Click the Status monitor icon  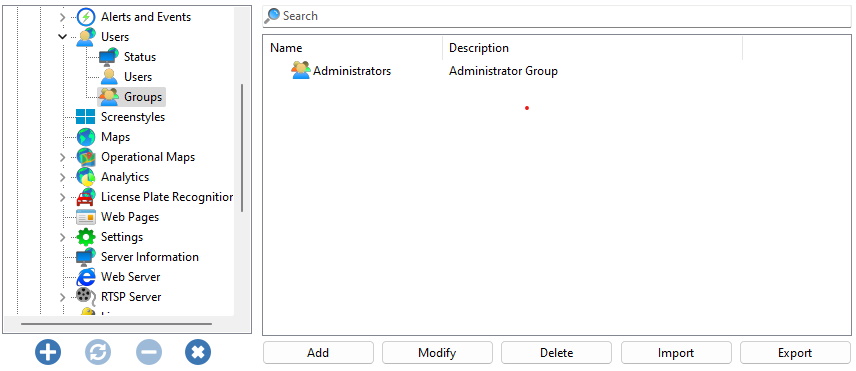[109, 57]
